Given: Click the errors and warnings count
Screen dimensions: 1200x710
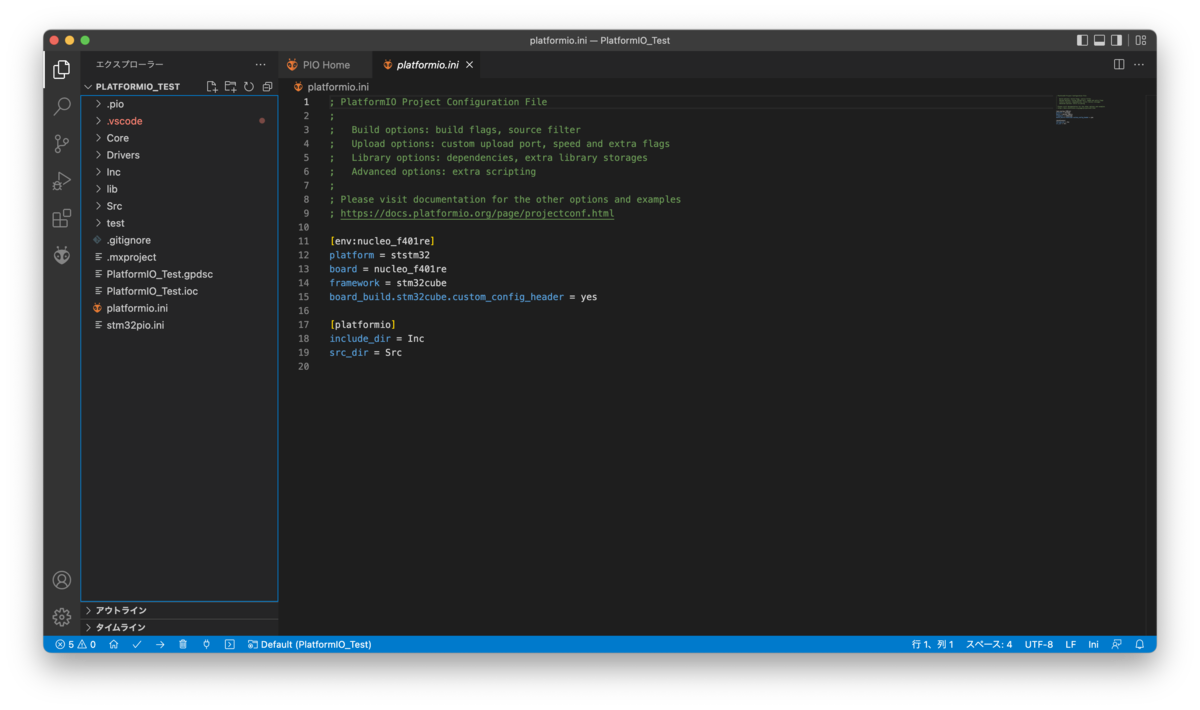Looking at the screenshot, I should pos(76,645).
